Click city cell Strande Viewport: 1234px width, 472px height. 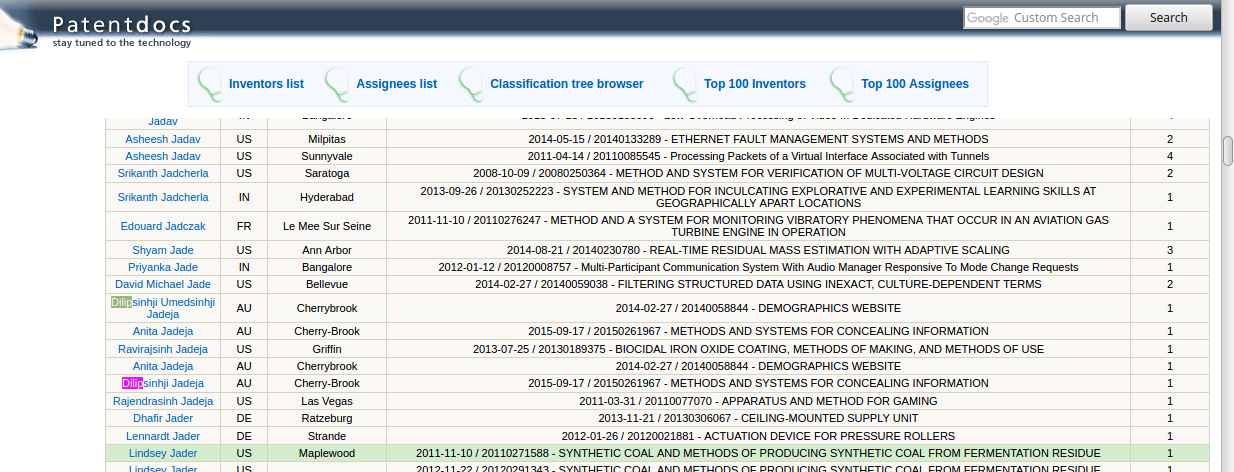click(327, 436)
